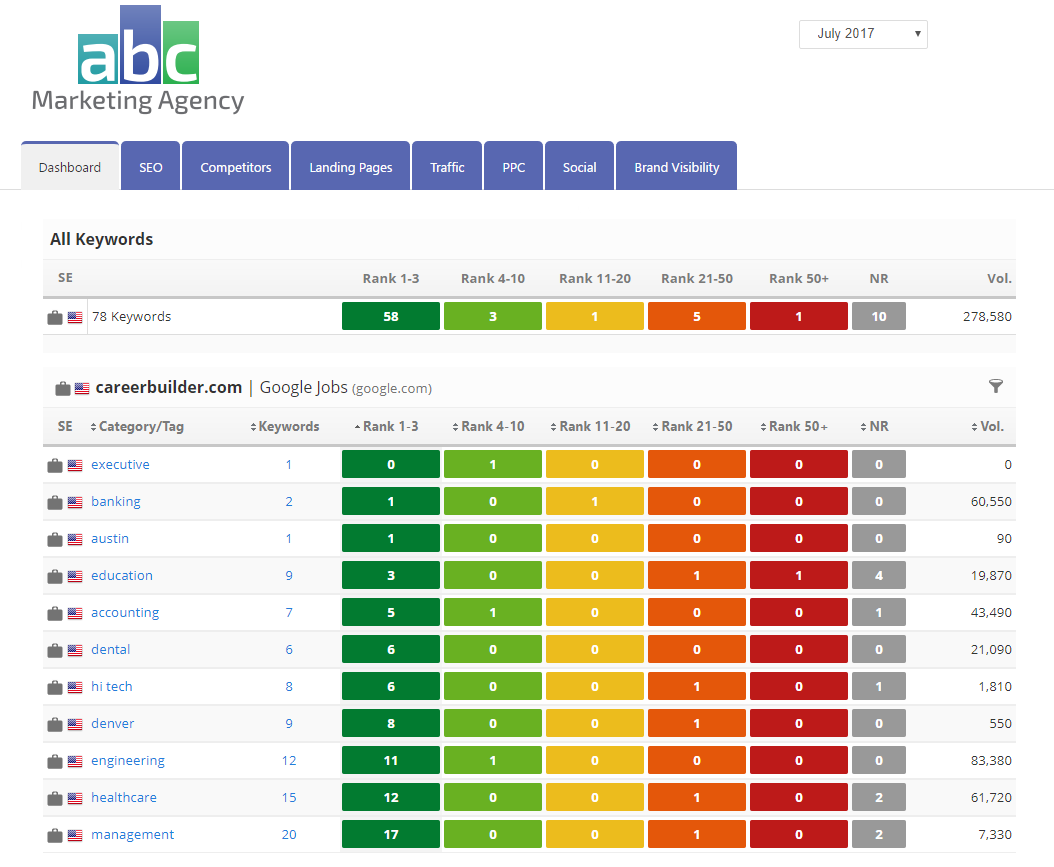Click accounting keywords count 7
The width and height of the screenshot is (1054, 867).
pyautogui.click(x=289, y=613)
